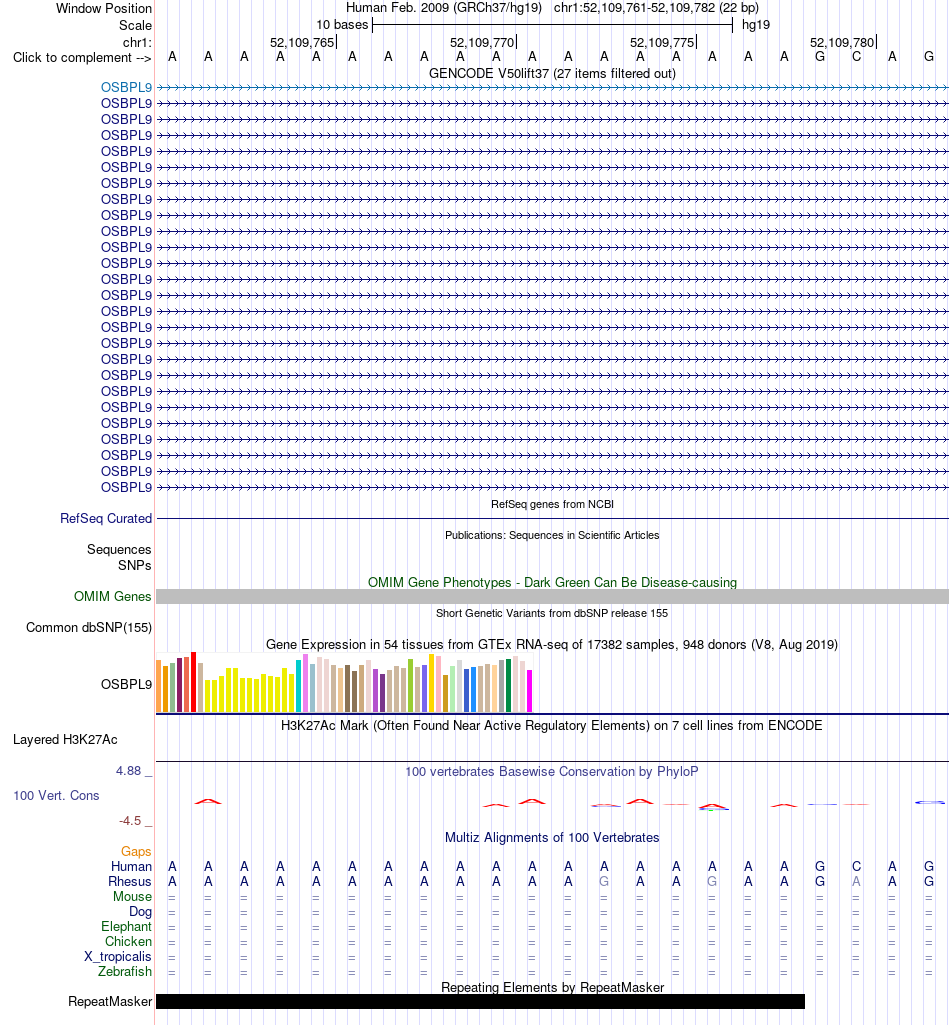Click the orange Gaps label

pyautogui.click(x=136, y=851)
